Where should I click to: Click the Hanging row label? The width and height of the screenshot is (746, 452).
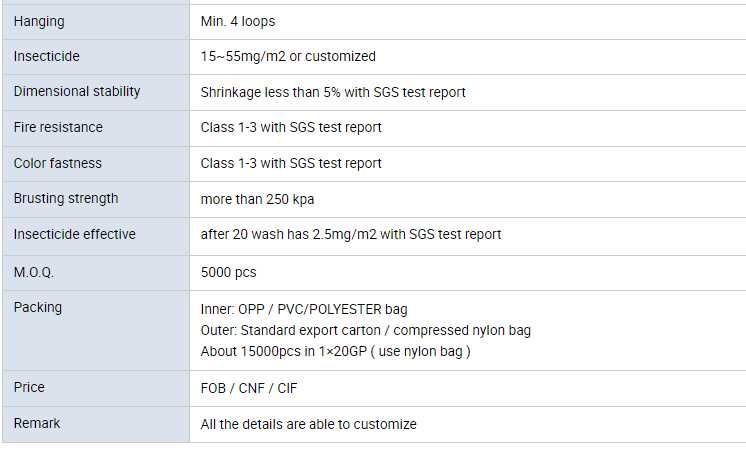tap(39, 21)
